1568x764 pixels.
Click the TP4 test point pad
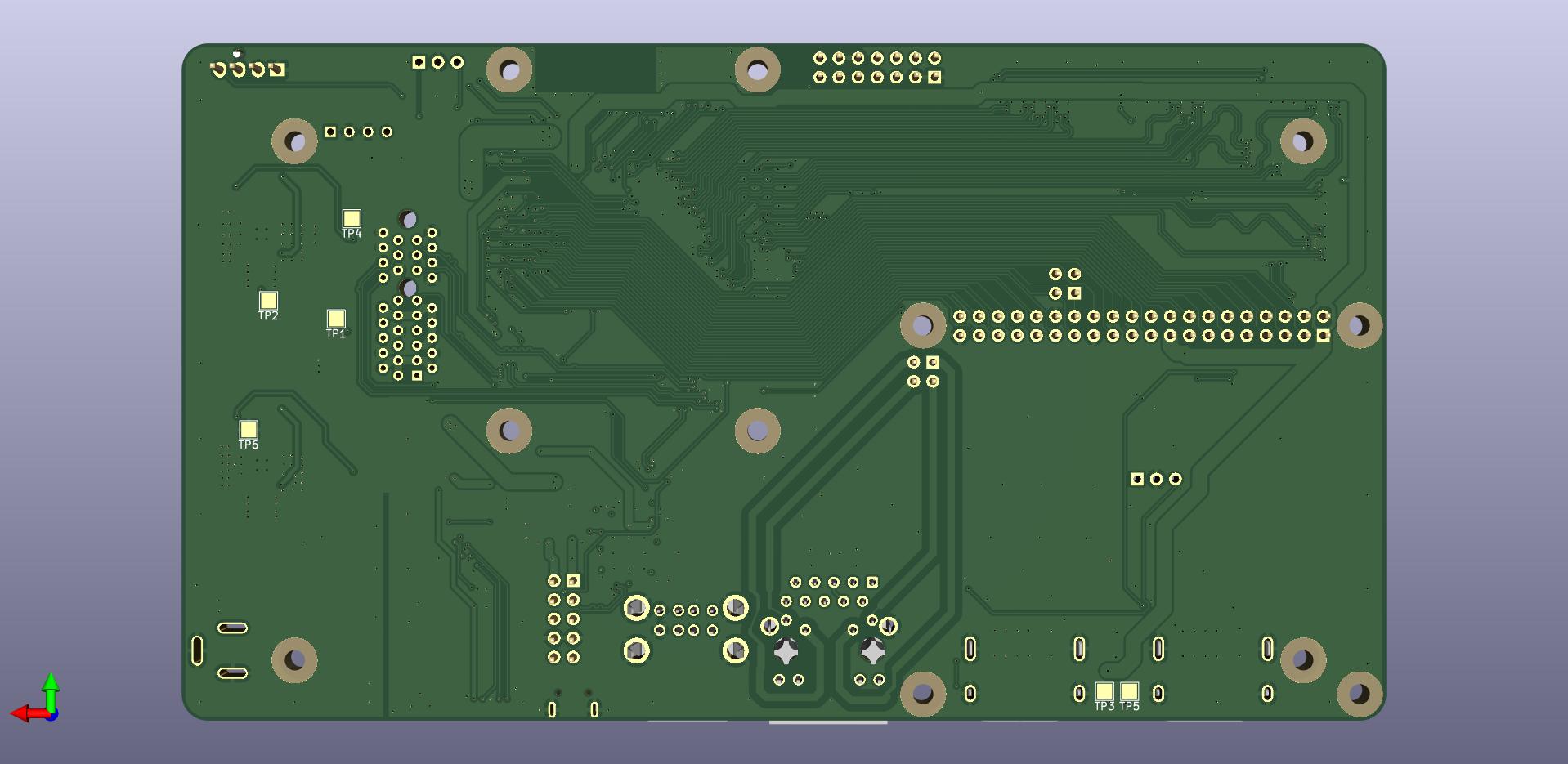click(352, 218)
